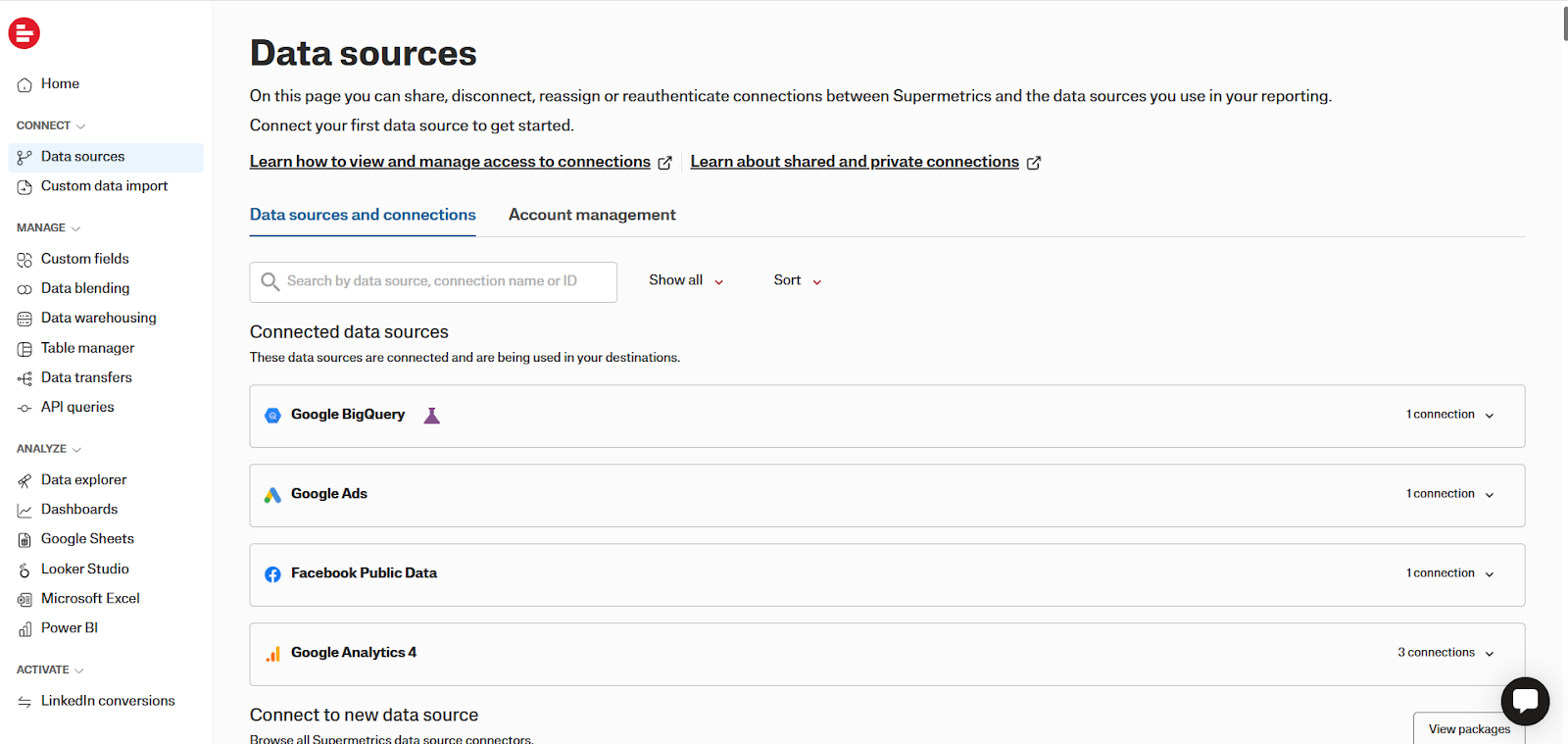The width and height of the screenshot is (1568, 744).
Task: Click the Data transfers icon
Action: click(x=24, y=378)
